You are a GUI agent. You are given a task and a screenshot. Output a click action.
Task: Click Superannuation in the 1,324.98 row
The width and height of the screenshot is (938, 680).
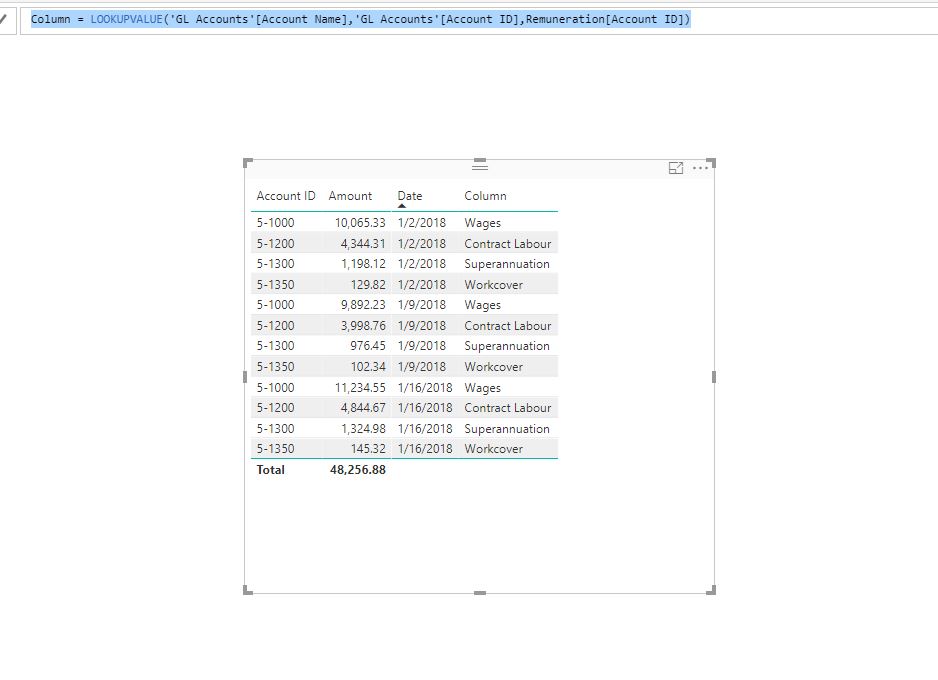point(507,429)
